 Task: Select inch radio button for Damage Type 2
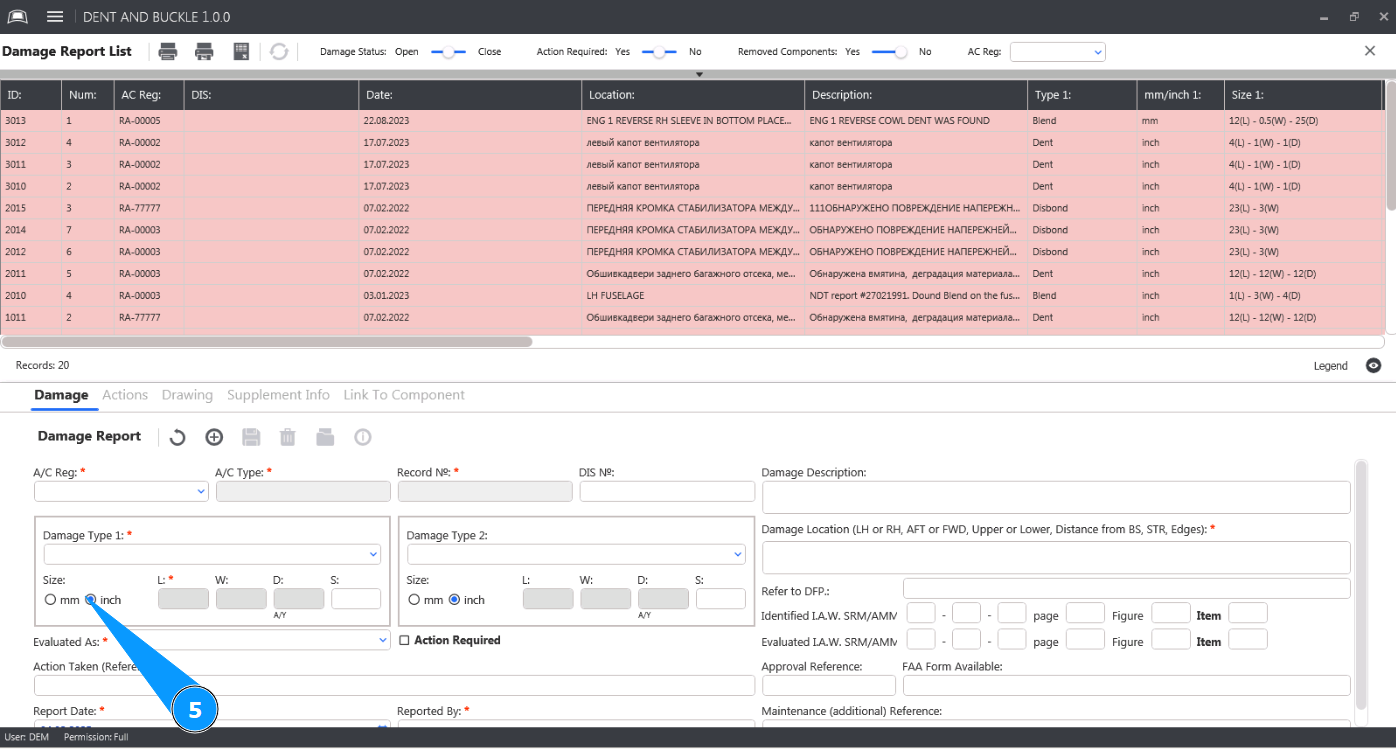click(454, 600)
